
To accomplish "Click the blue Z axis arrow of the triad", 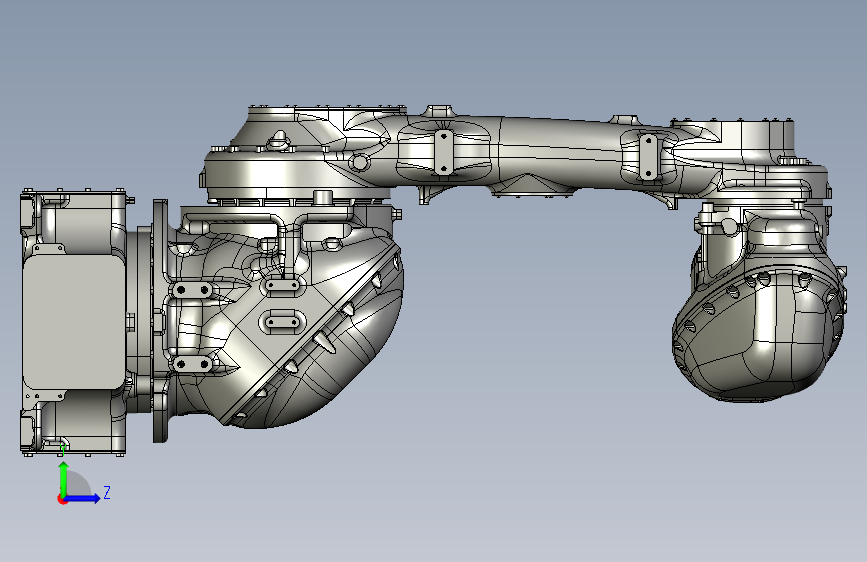I will point(83,498).
